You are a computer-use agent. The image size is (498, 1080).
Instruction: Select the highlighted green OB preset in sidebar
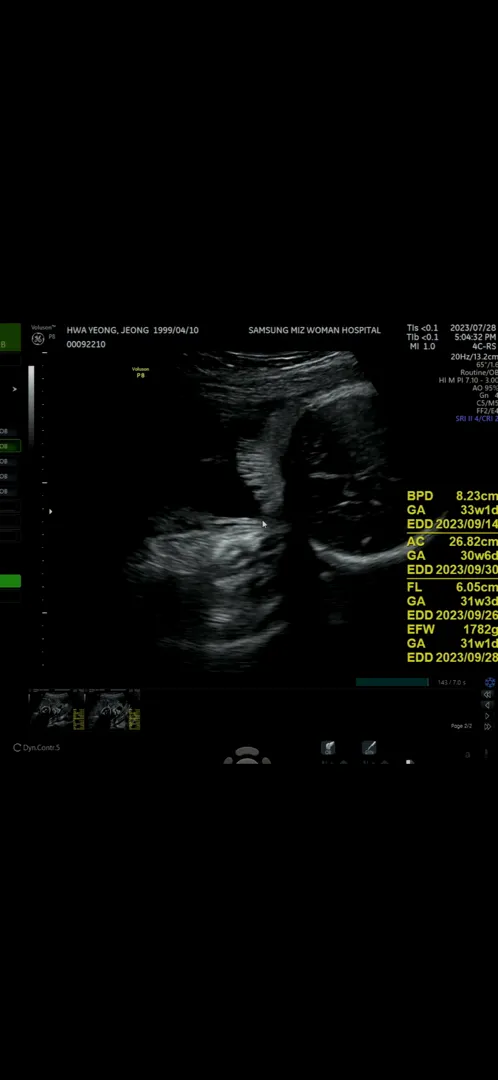click(x=10, y=446)
